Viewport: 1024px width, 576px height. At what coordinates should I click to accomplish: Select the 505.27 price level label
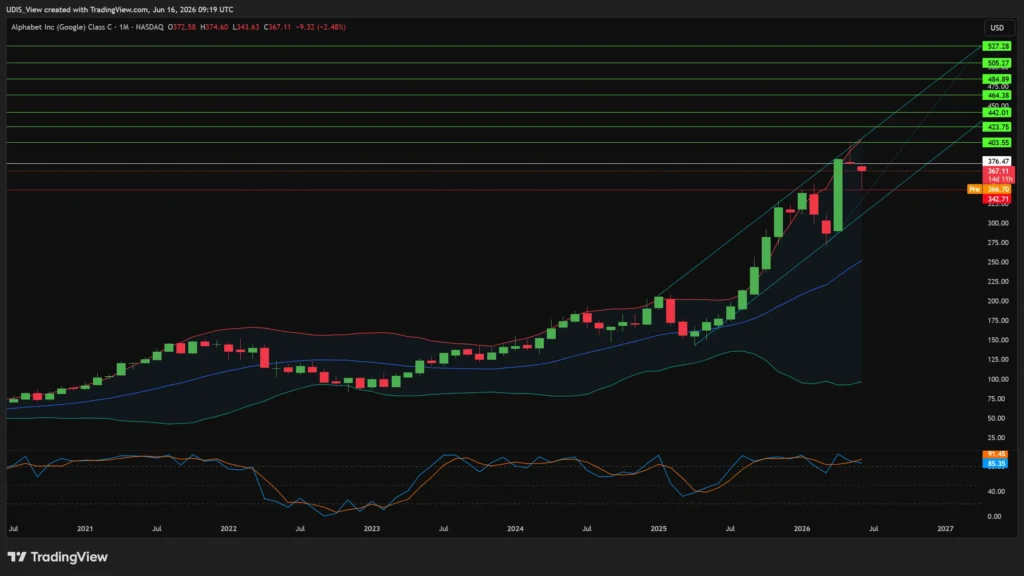click(997, 63)
